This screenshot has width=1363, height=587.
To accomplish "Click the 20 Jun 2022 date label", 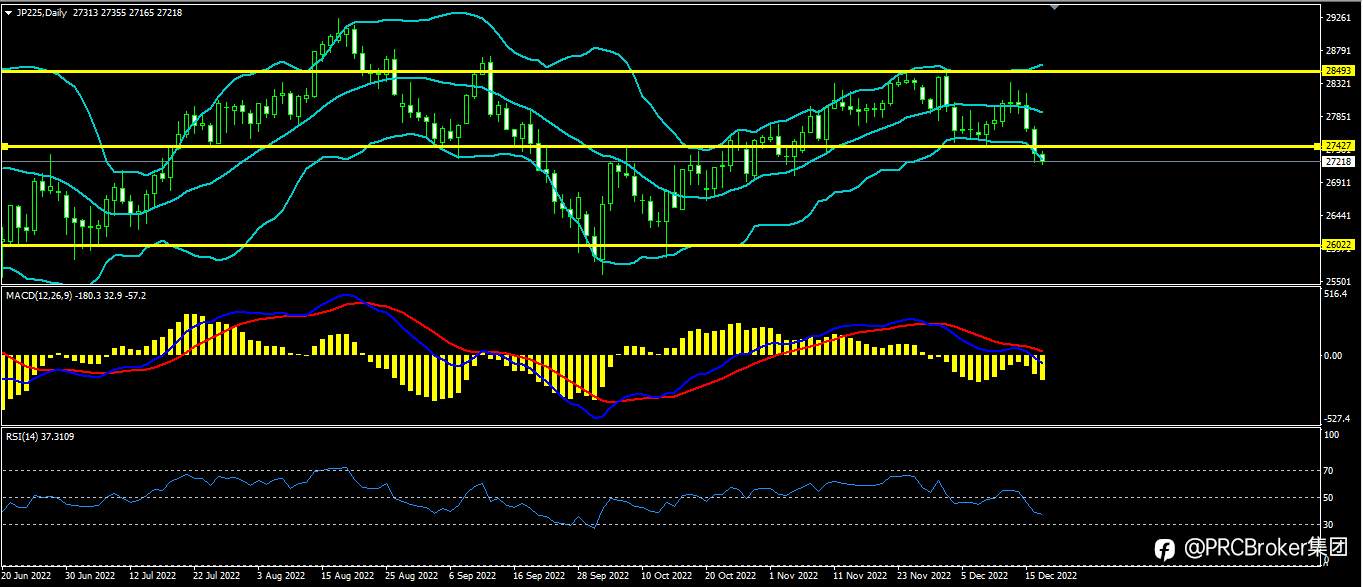I will [x=28, y=576].
